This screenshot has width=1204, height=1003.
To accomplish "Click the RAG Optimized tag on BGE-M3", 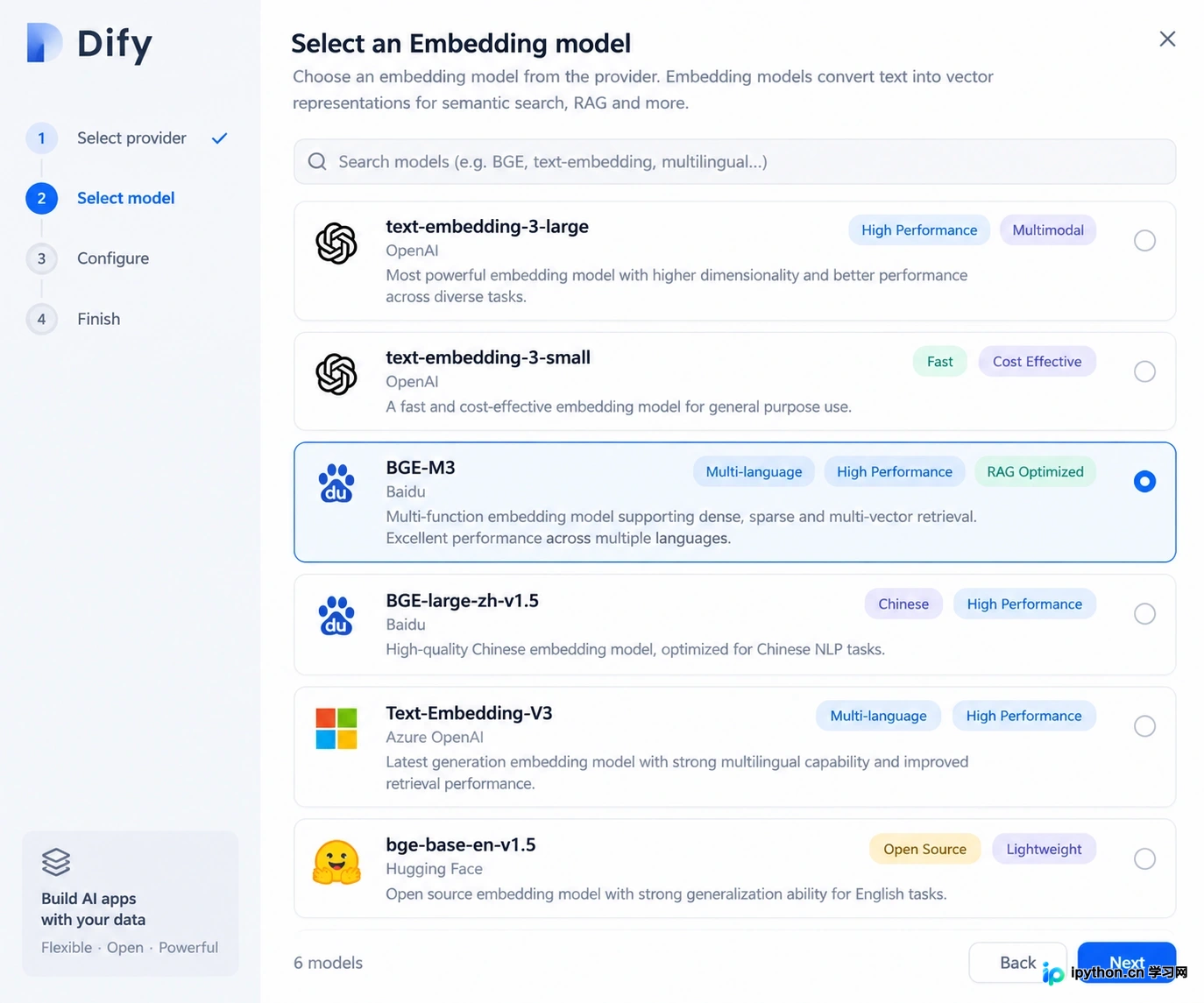I will click(1035, 472).
